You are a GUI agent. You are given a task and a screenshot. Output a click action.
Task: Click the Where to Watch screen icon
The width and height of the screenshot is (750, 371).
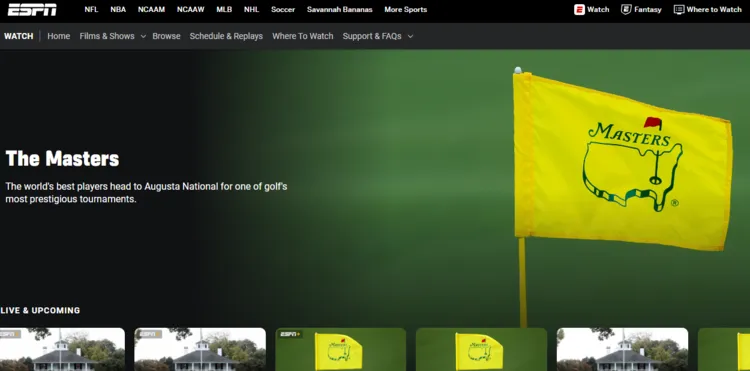pos(679,10)
